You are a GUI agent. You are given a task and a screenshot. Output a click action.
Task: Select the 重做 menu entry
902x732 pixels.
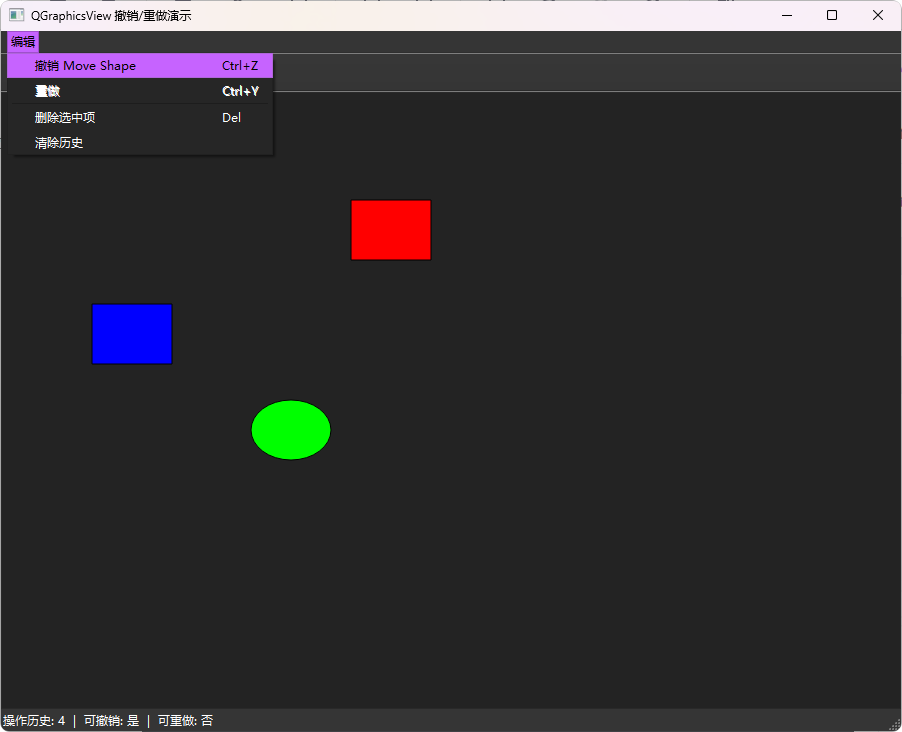click(140, 91)
